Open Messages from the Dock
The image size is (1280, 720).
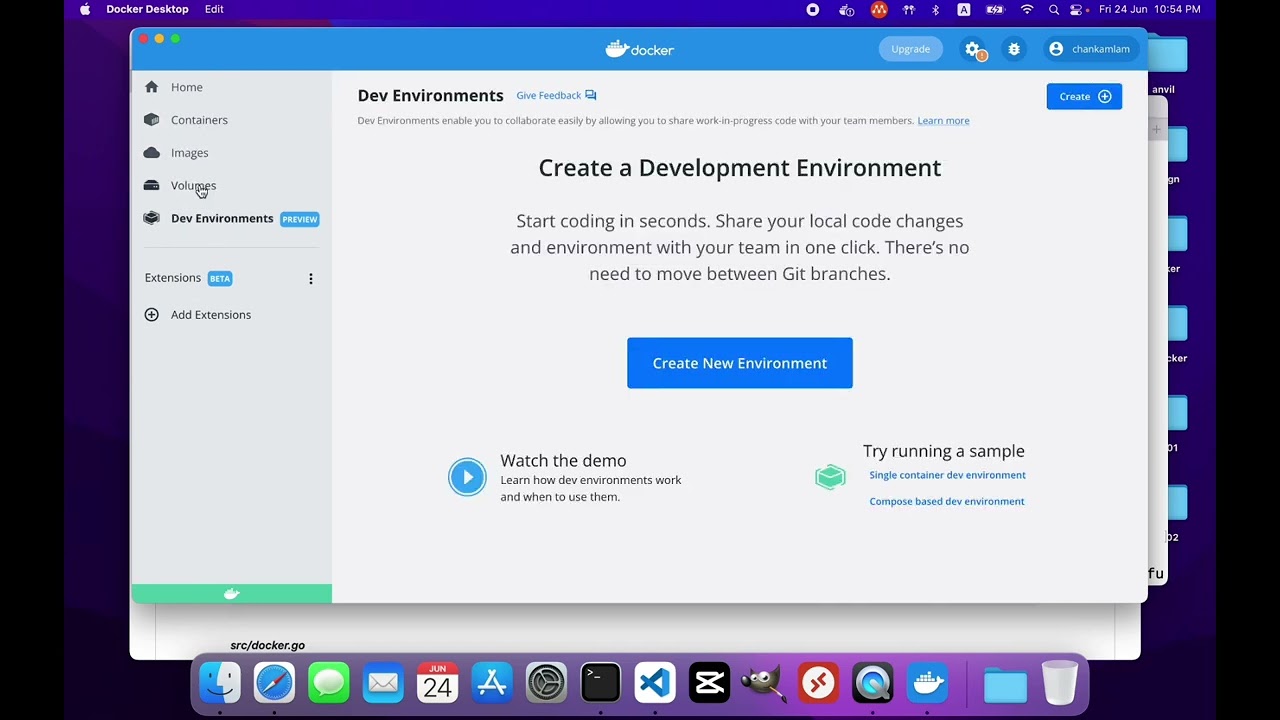329,684
